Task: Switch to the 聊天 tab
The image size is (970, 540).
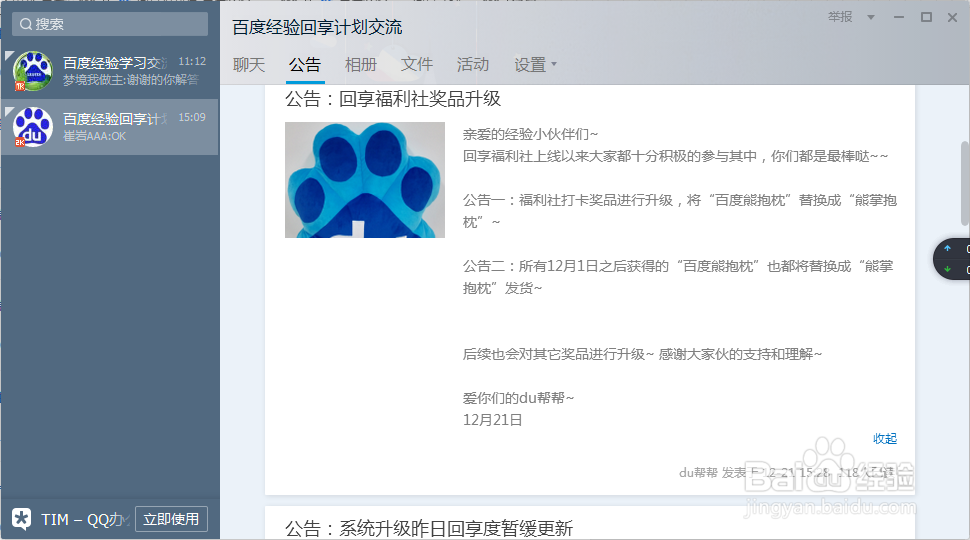Action: [x=249, y=64]
